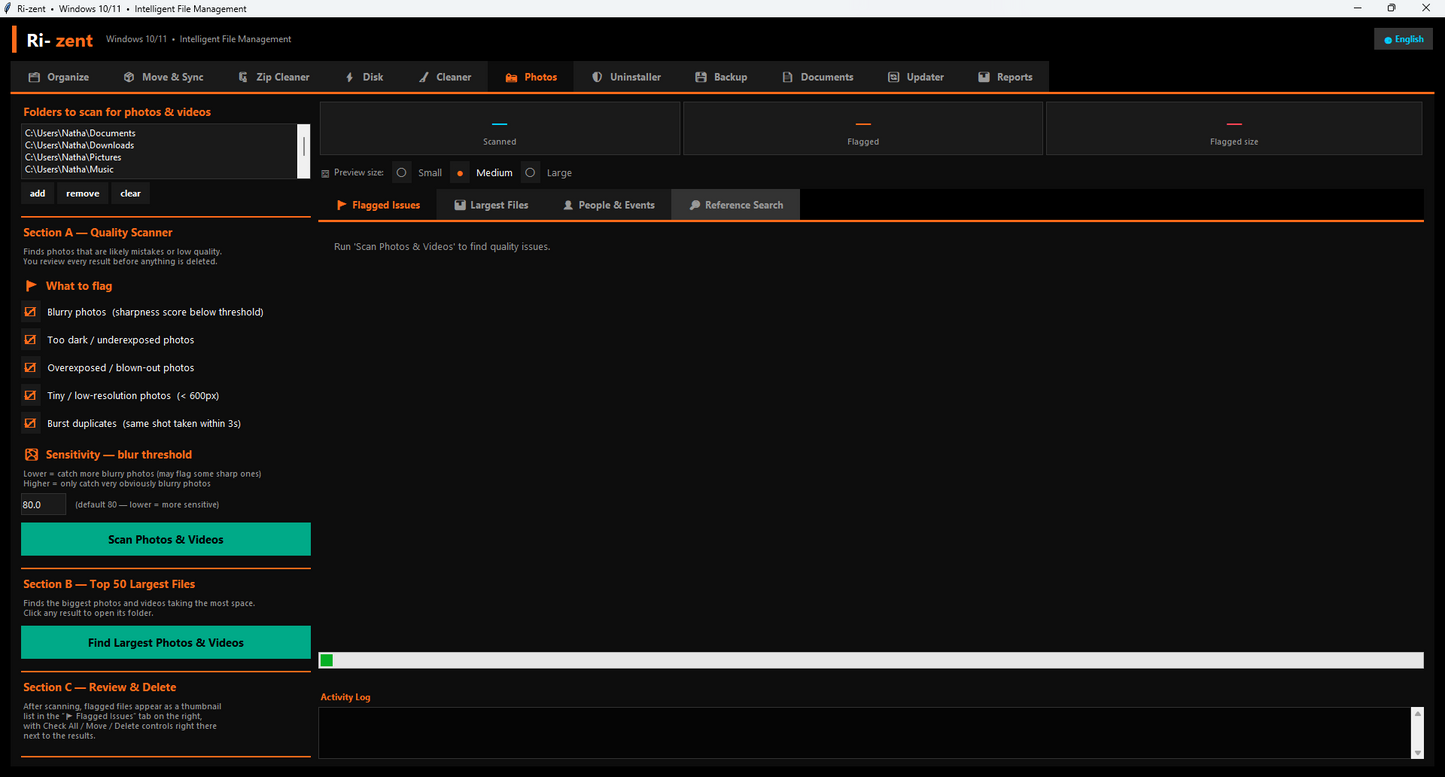Click the scan progress bar
The height and width of the screenshot is (777, 1445).
click(871, 660)
